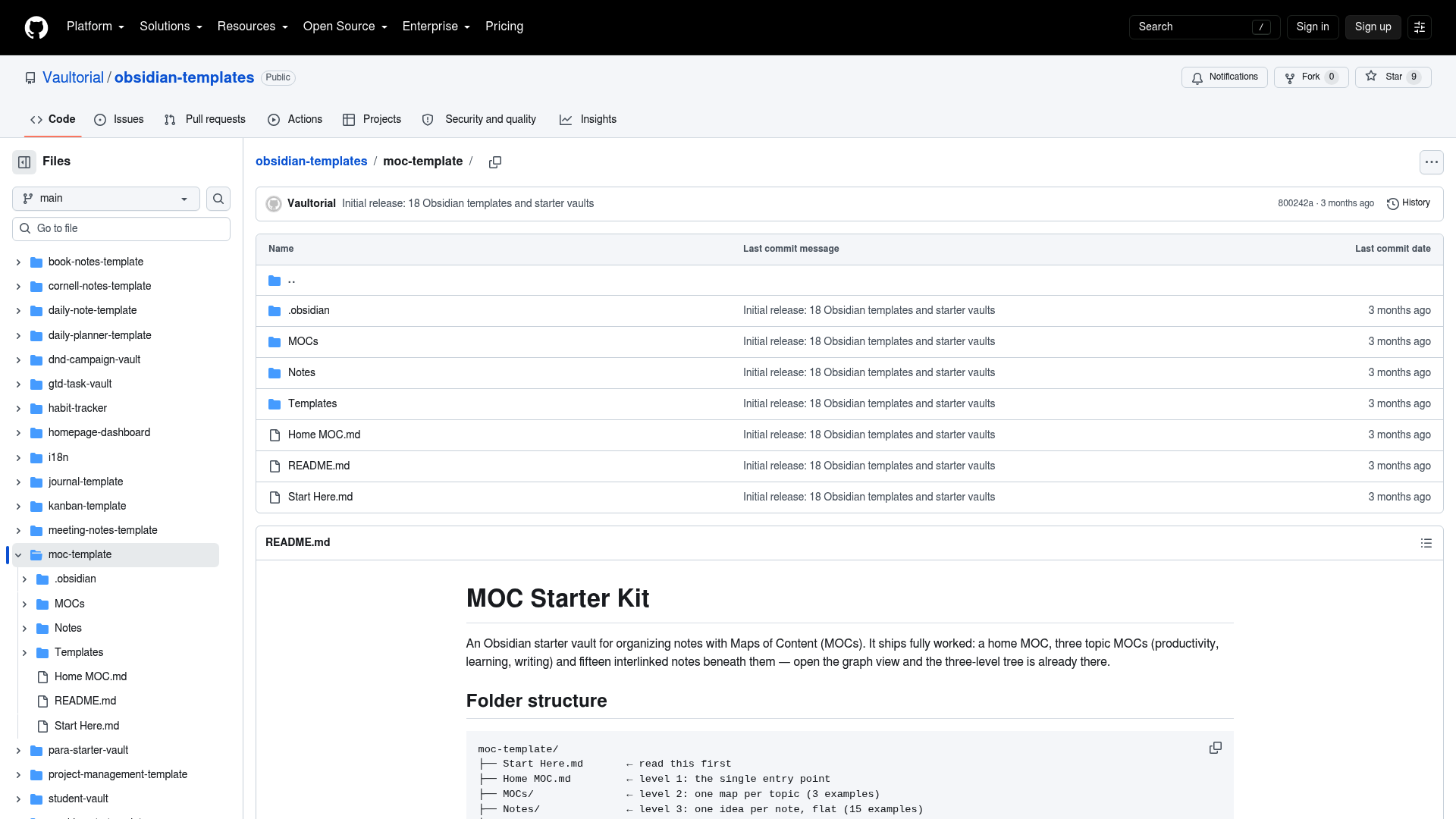Expand the Resources navigation menu
The width and height of the screenshot is (1456, 819).
tap(253, 27)
